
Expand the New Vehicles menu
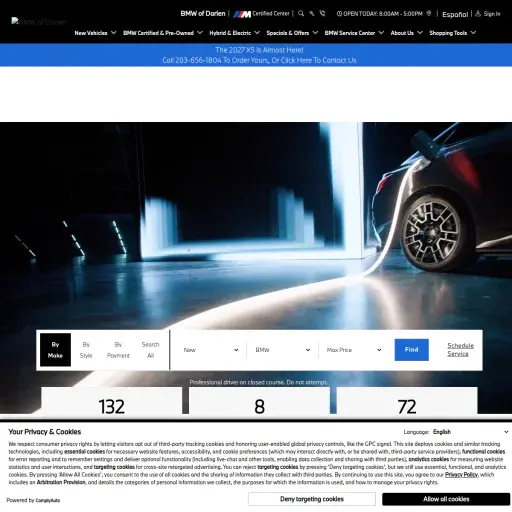[95, 33]
